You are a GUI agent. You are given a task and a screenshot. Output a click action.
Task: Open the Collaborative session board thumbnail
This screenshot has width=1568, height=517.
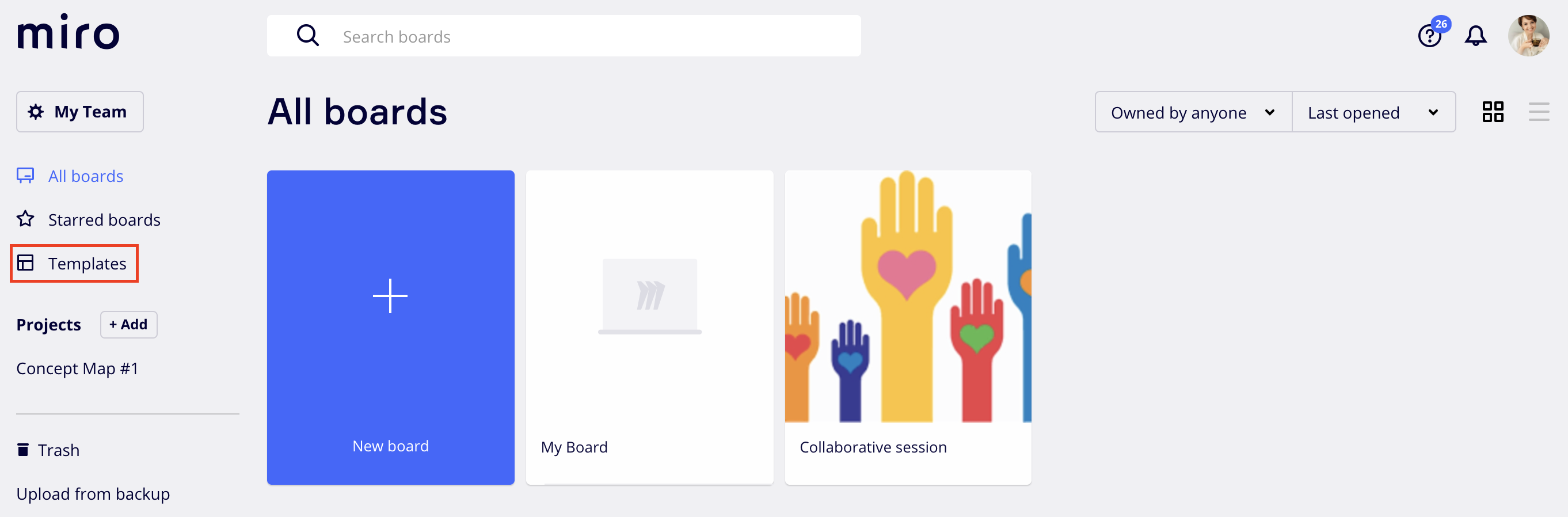[x=908, y=297]
